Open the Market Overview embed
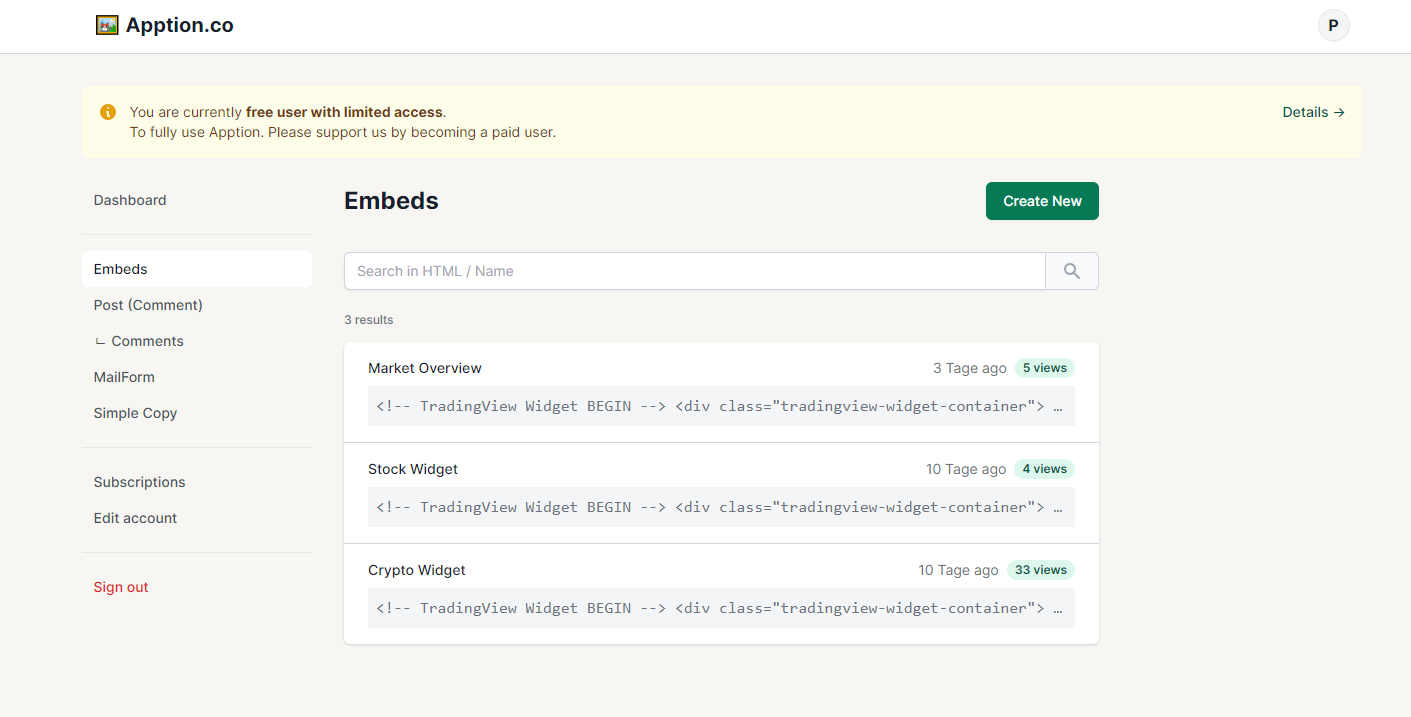The height and width of the screenshot is (717, 1411). click(x=425, y=368)
